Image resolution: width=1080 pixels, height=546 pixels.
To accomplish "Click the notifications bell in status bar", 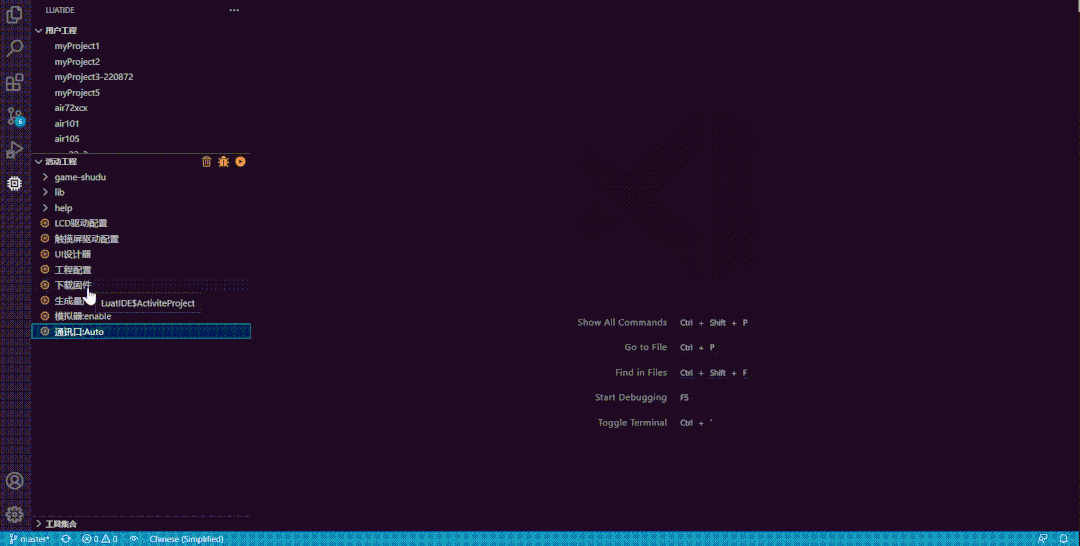I will (1063, 539).
